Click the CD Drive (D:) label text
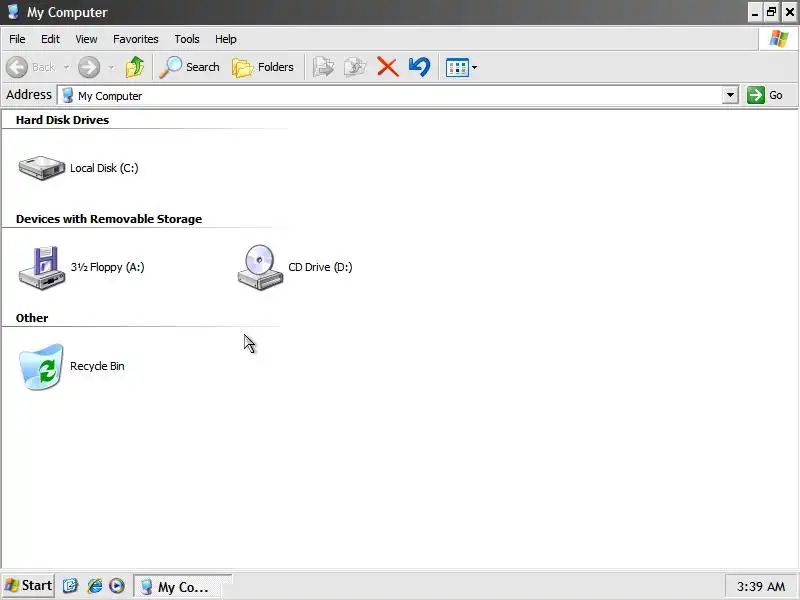The height and width of the screenshot is (600, 800). pos(320,267)
